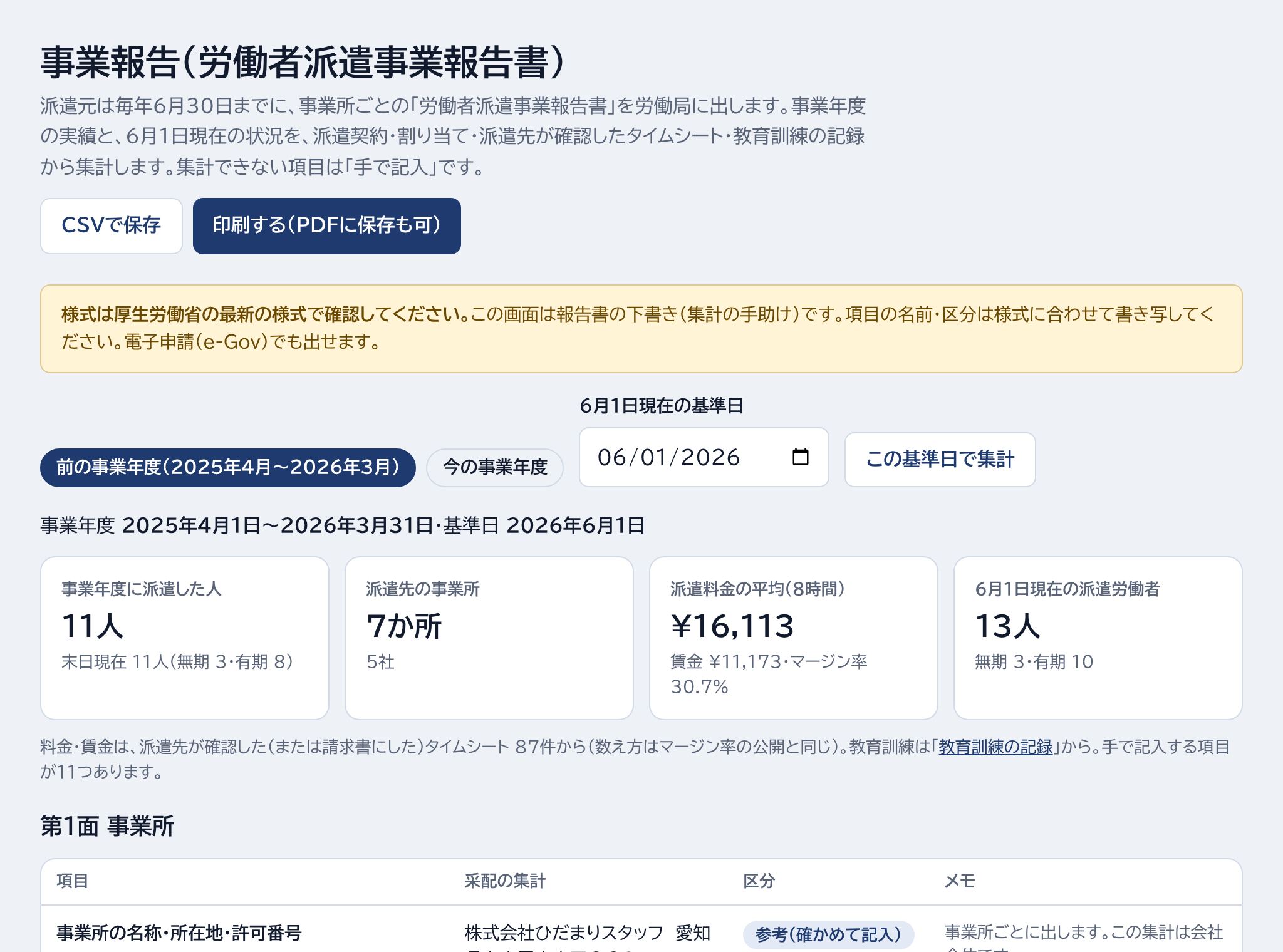Click the メモ column header
1283x952 pixels.
[960, 881]
